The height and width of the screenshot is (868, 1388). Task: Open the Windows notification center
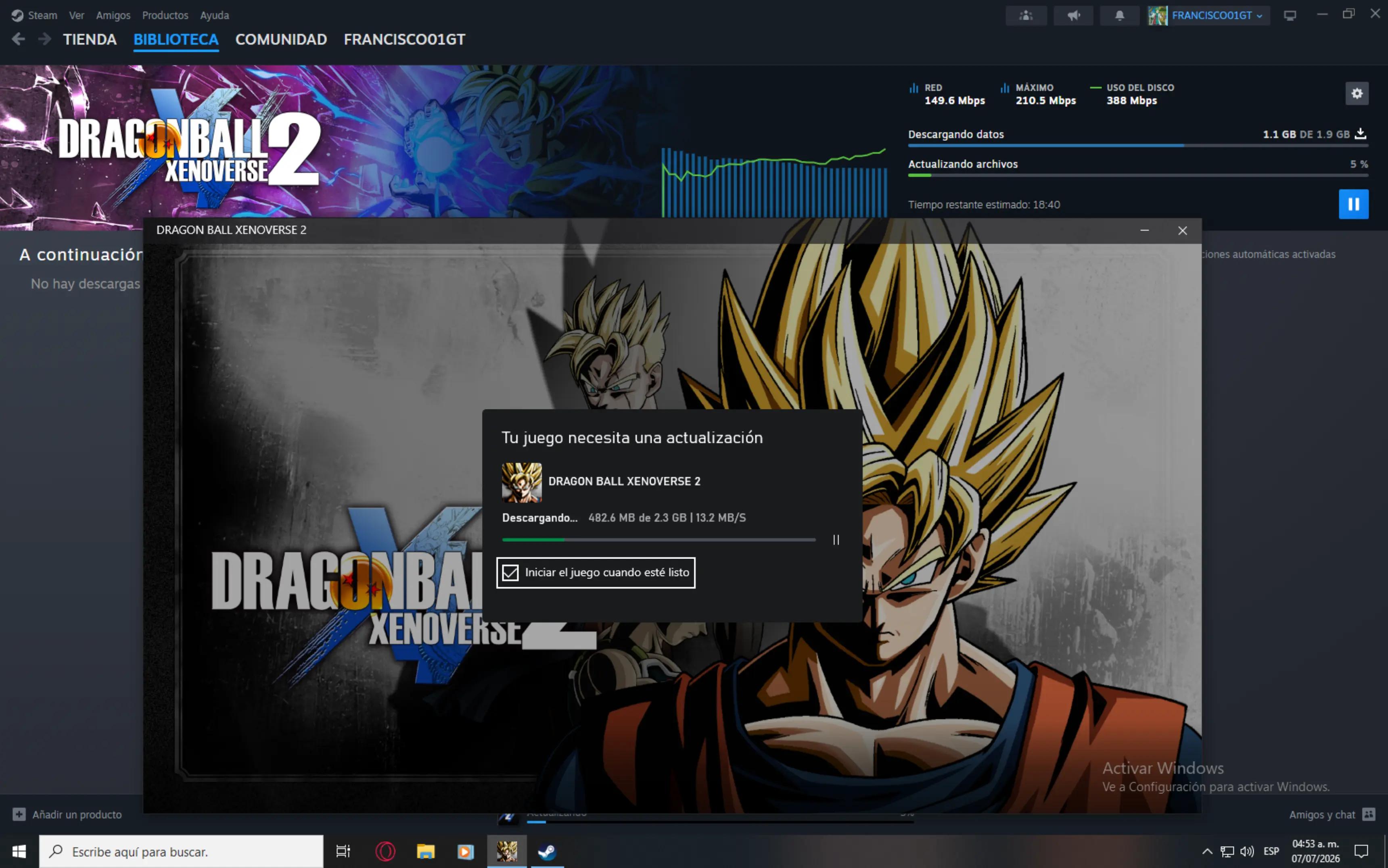click(1361, 851)
